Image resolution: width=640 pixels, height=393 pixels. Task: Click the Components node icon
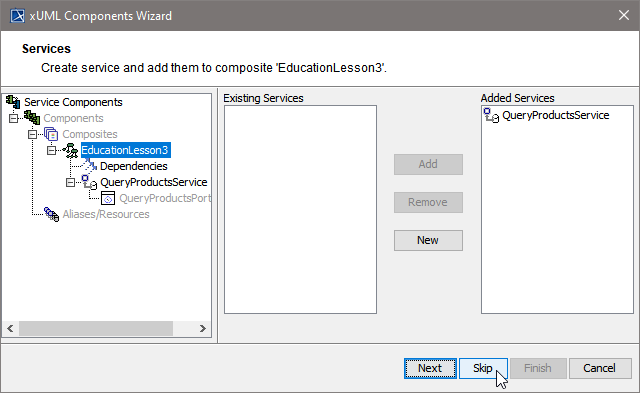(x=32, y=118)
